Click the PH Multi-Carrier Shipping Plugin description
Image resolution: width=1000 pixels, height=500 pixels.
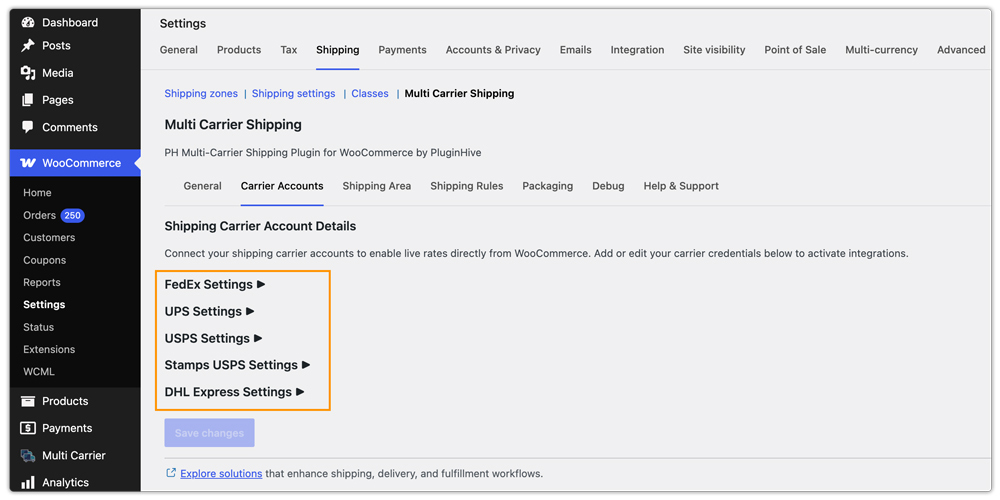323,153
